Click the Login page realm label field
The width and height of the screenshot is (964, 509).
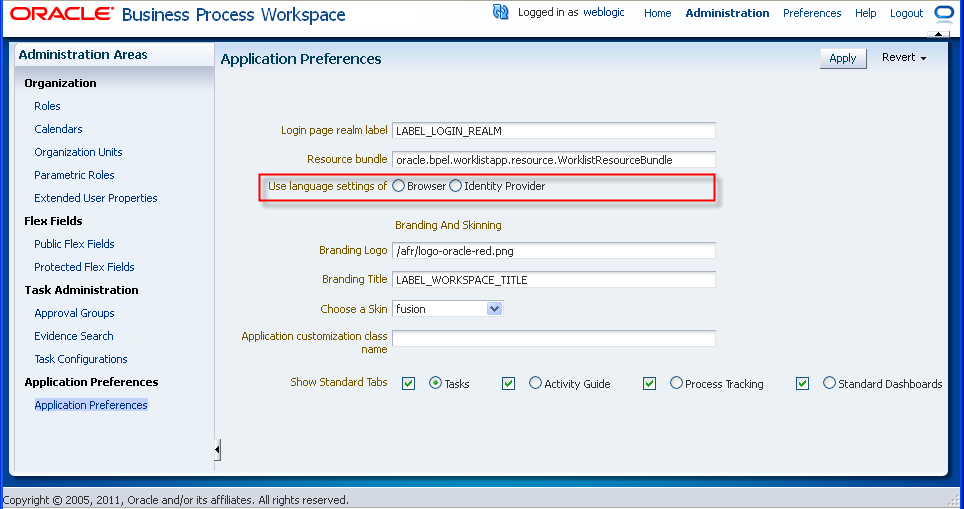553,130
